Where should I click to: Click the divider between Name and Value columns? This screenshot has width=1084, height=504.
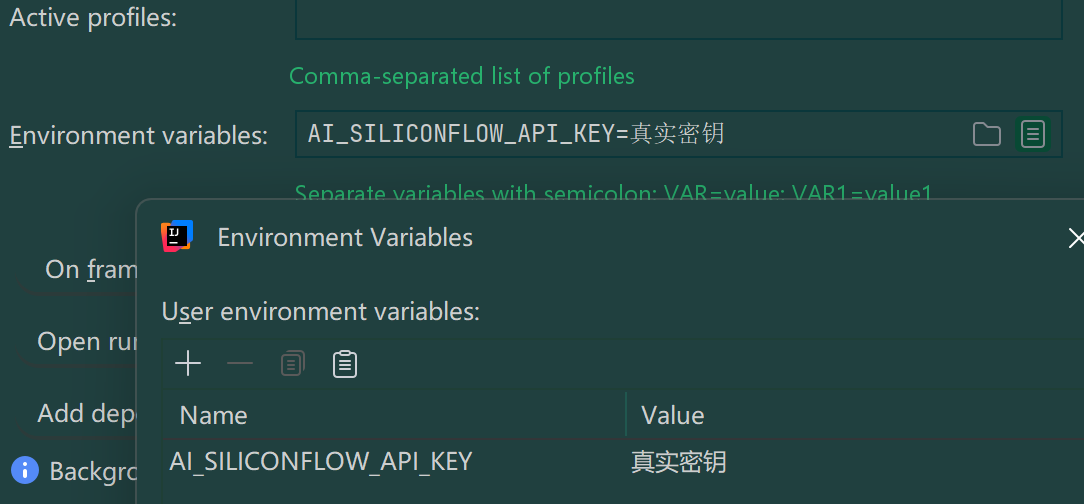pyautogui.click(x=626, y=415)
